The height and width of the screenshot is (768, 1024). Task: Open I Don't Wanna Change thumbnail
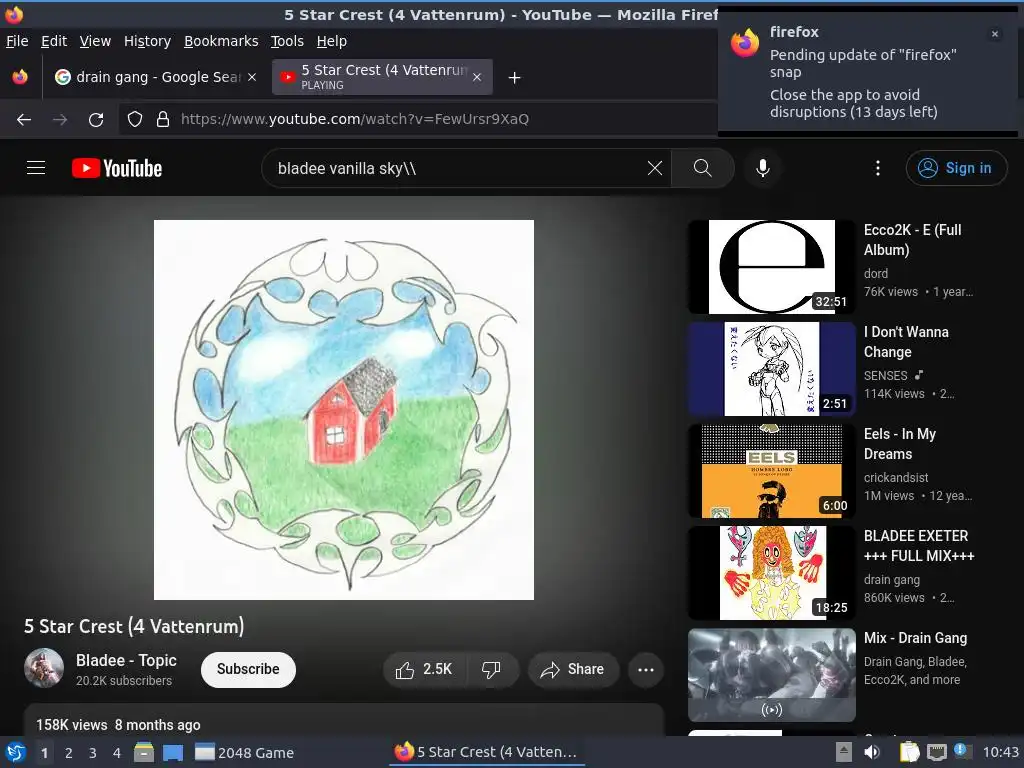pos(772,368)
